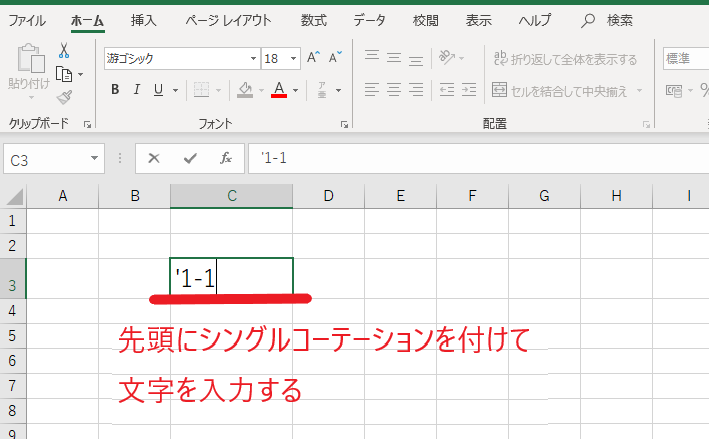Toggle Underline formatting
Viewport: 709px width, 439px height.
tap(158, 90)
